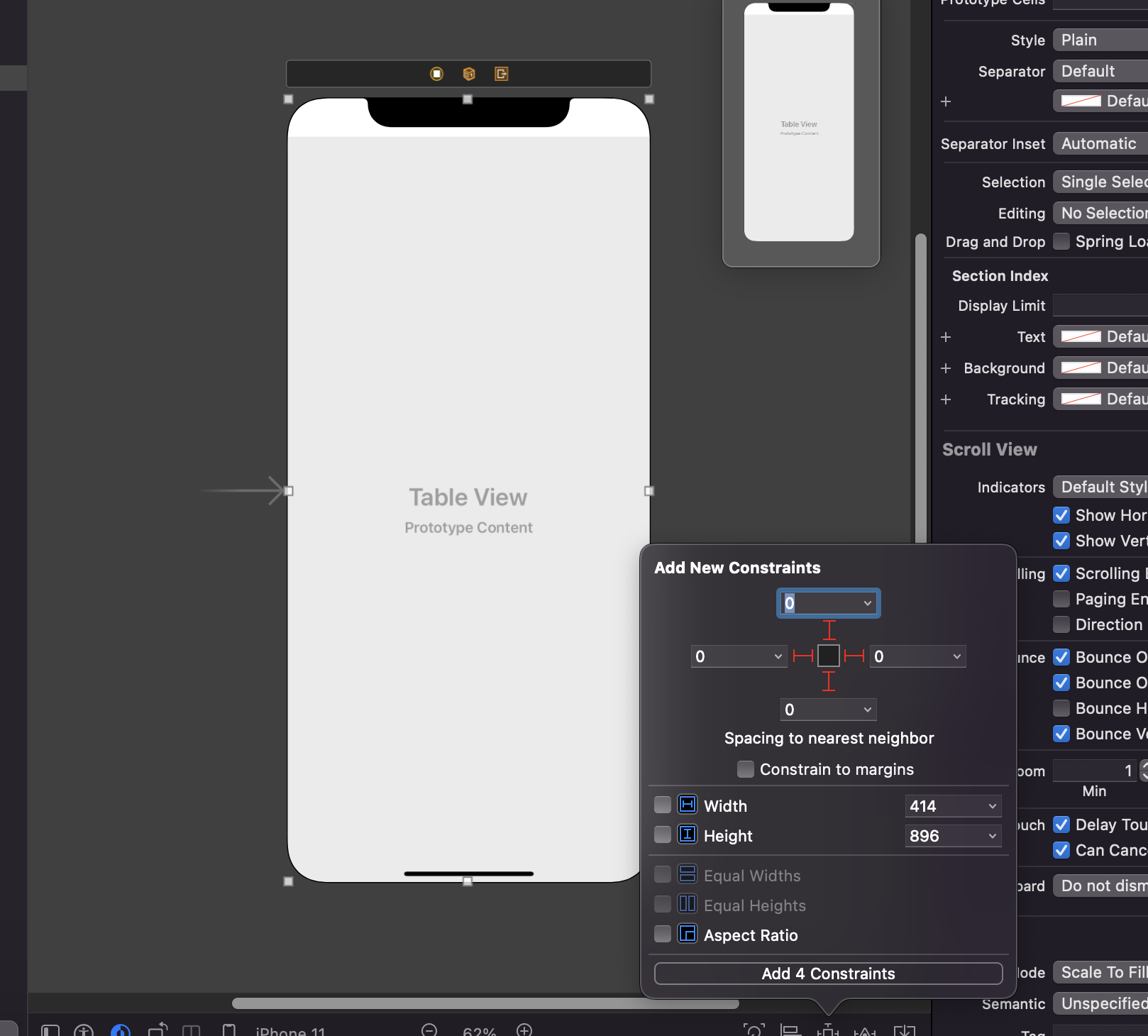Disable Show Horizontal indicator checkbox
1148x1036 pixels.
1061,515
